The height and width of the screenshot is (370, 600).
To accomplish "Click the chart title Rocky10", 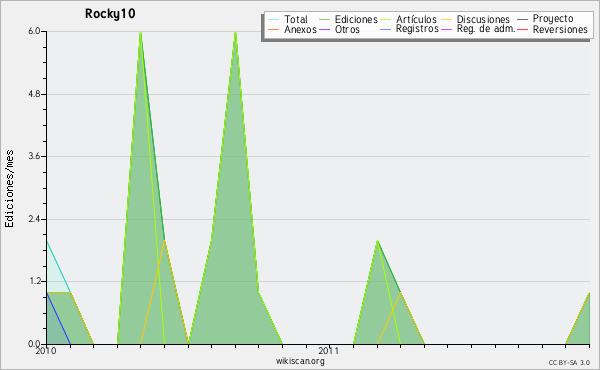I will 110,14.
